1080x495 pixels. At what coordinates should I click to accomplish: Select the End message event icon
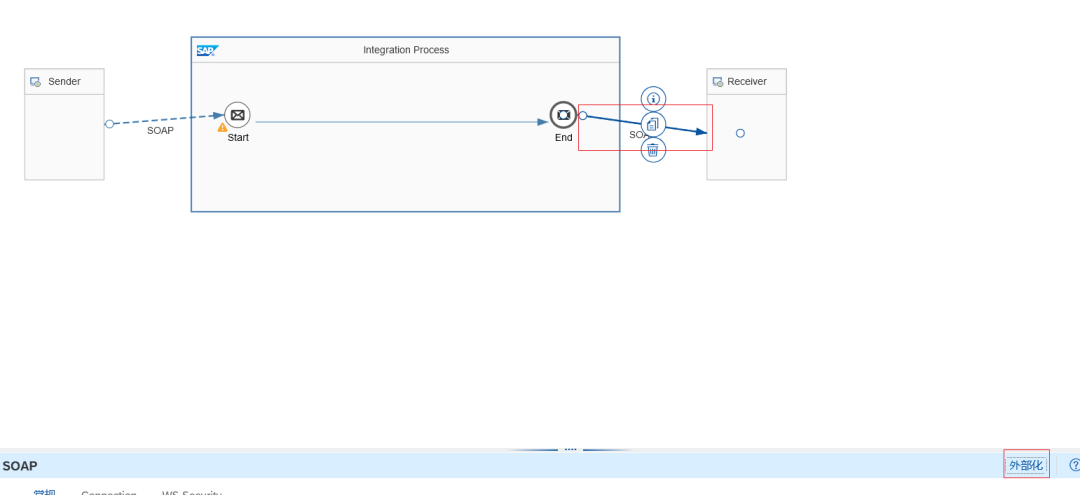point(563,115)
